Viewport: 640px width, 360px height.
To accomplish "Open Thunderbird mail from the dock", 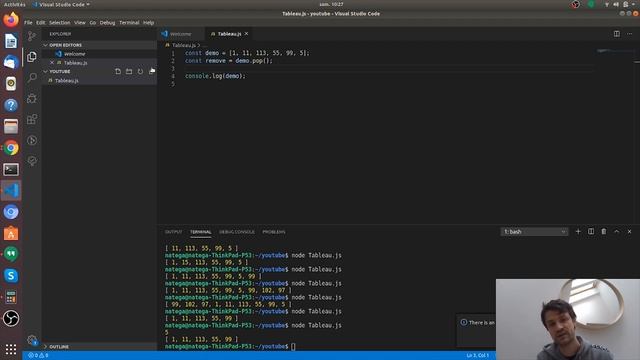I will (x=11, y=62).
